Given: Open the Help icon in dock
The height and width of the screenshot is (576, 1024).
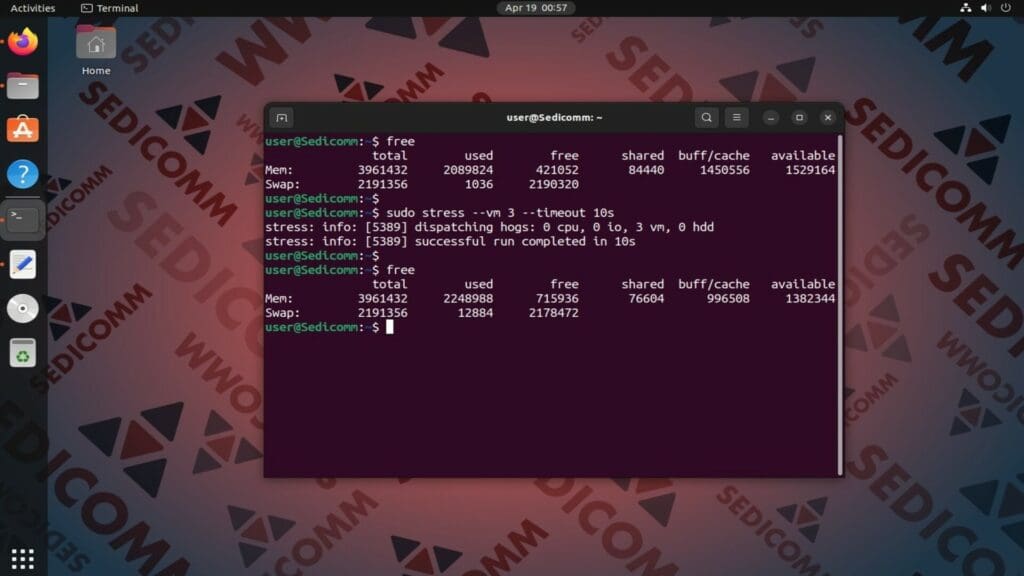Looking at the screenshot, I should click(x=23, y=174).
